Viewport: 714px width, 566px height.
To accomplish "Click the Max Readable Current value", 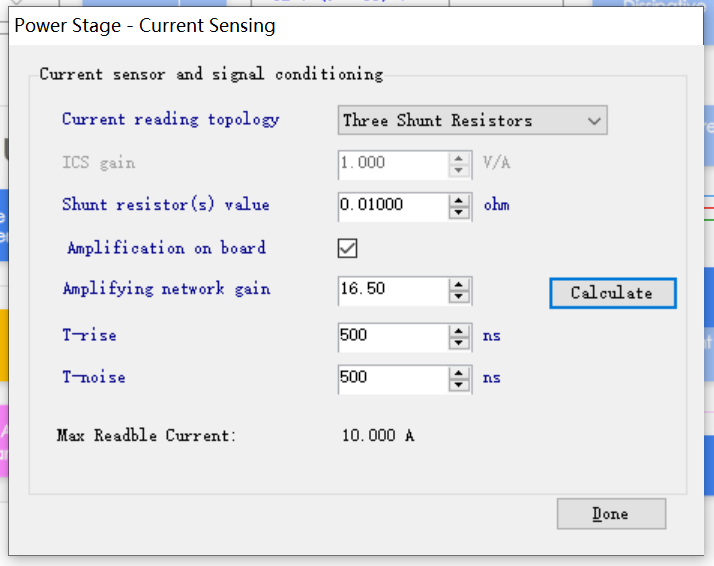I will 378,436.
